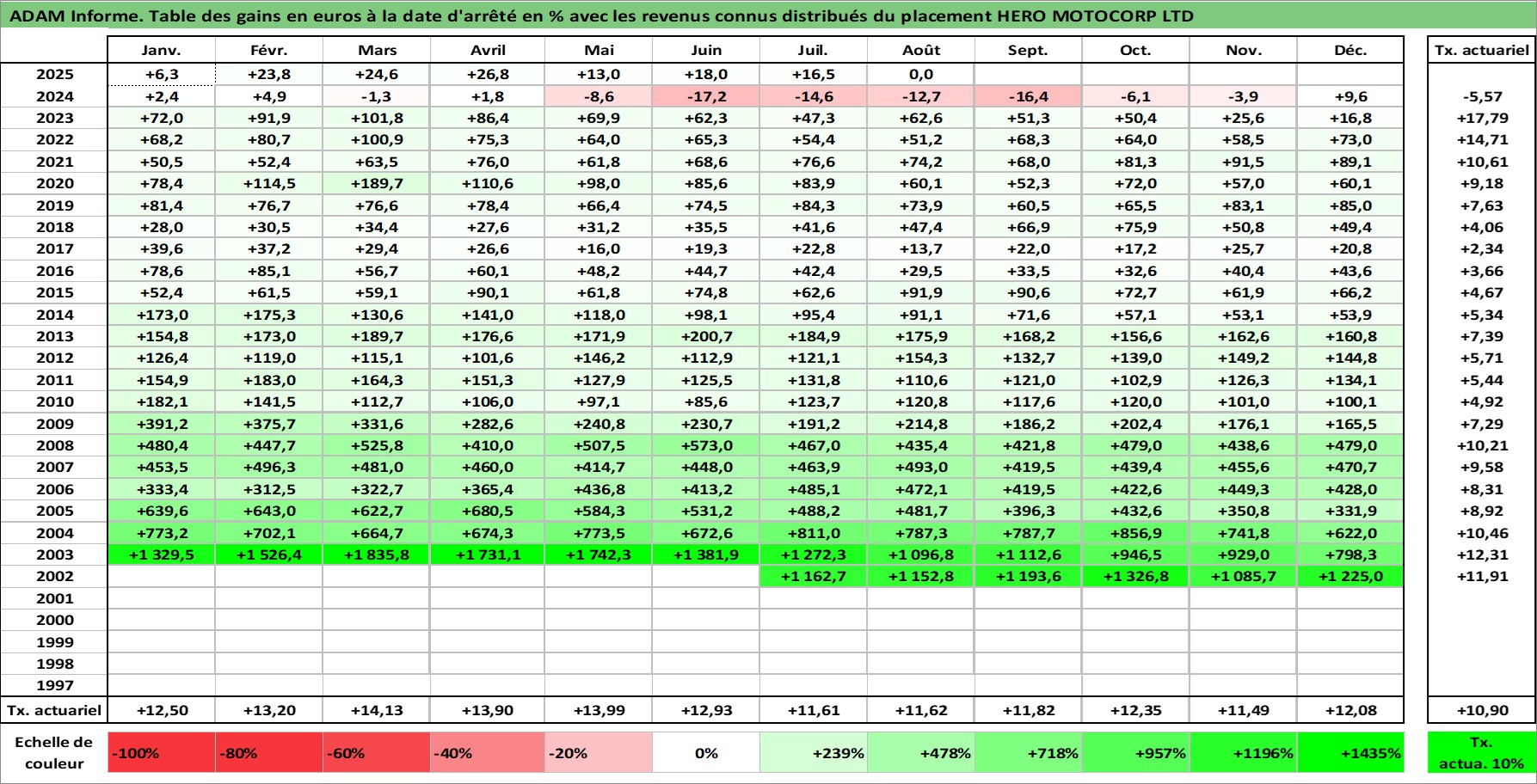Select the Déc. column header
Image resolution: width=1537 pixels, height=784 pixels.
pyautogui.click(x=1350, y=50)
